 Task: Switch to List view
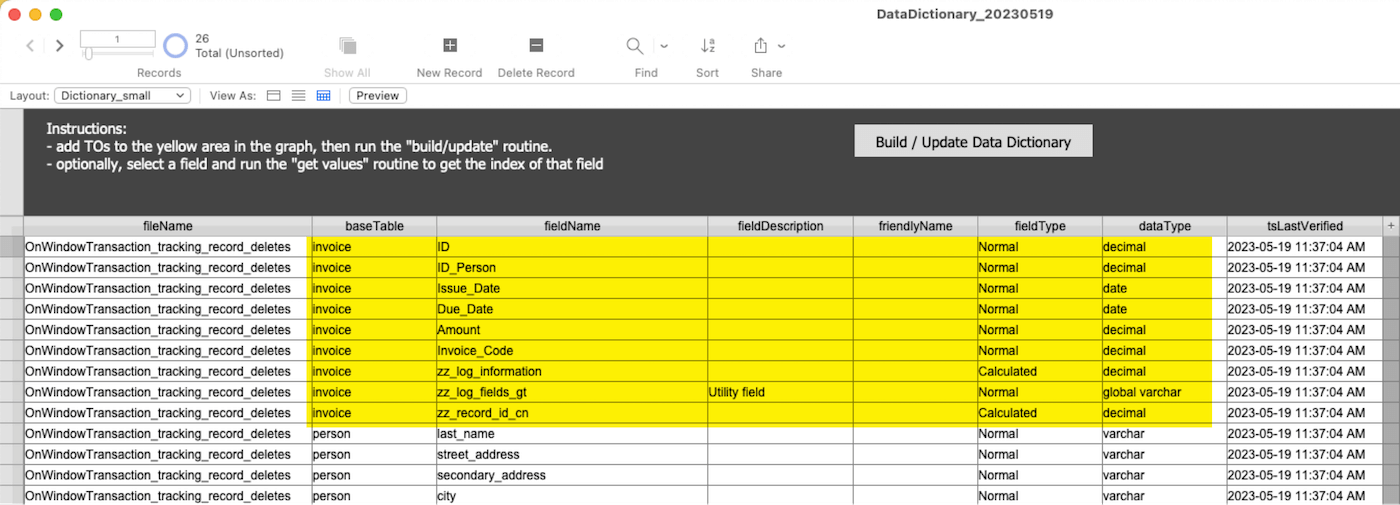point(298,96)
